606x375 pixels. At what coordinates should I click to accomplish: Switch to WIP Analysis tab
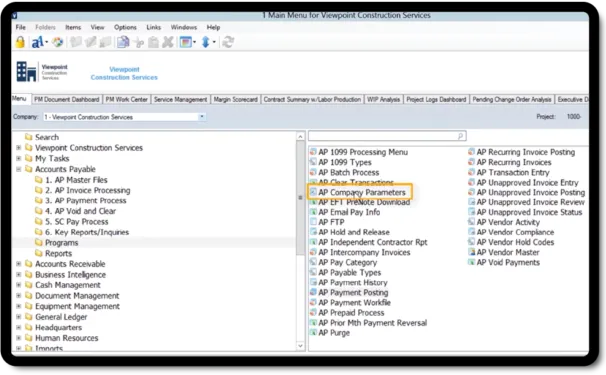coord(383,99)
